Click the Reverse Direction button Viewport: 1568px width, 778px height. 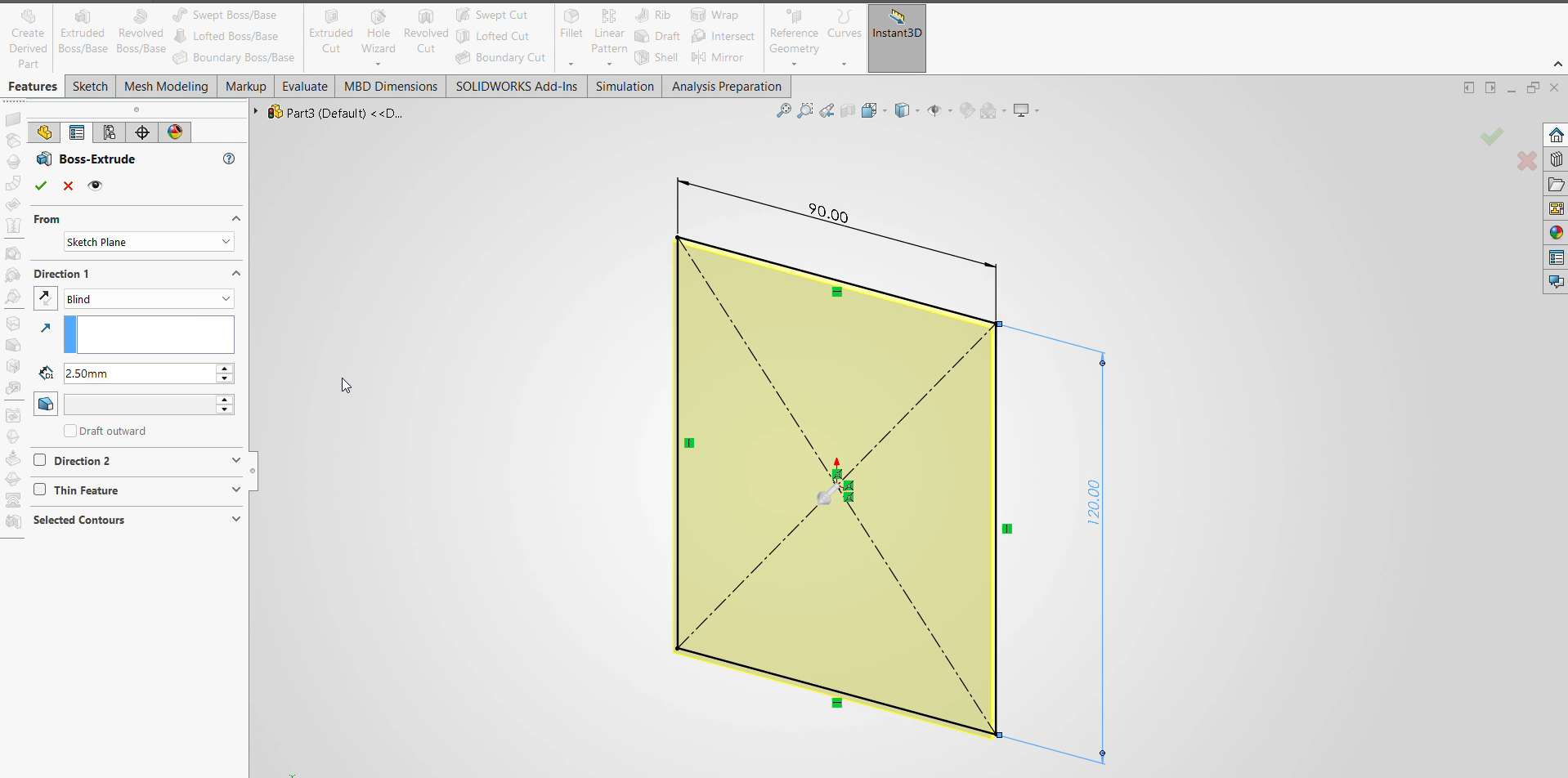pos(46,298)
